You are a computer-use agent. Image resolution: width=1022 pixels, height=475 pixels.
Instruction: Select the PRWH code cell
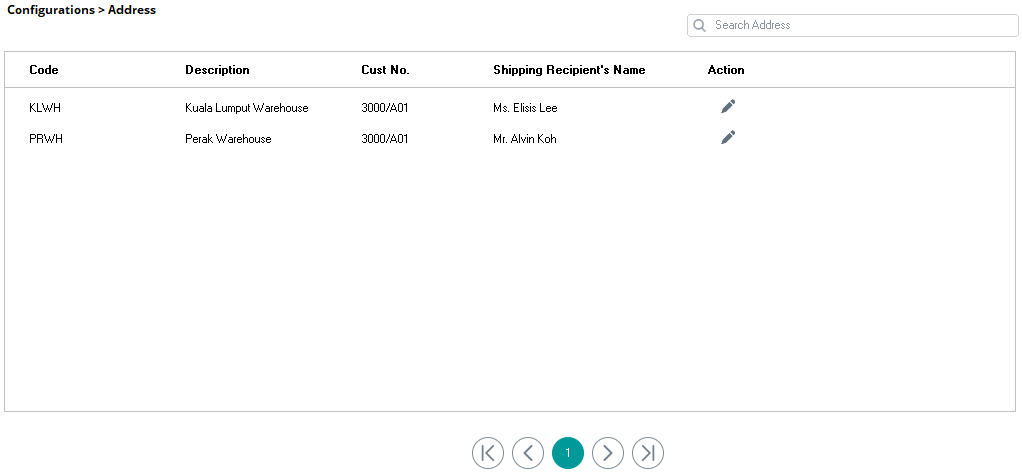[46, 139]
